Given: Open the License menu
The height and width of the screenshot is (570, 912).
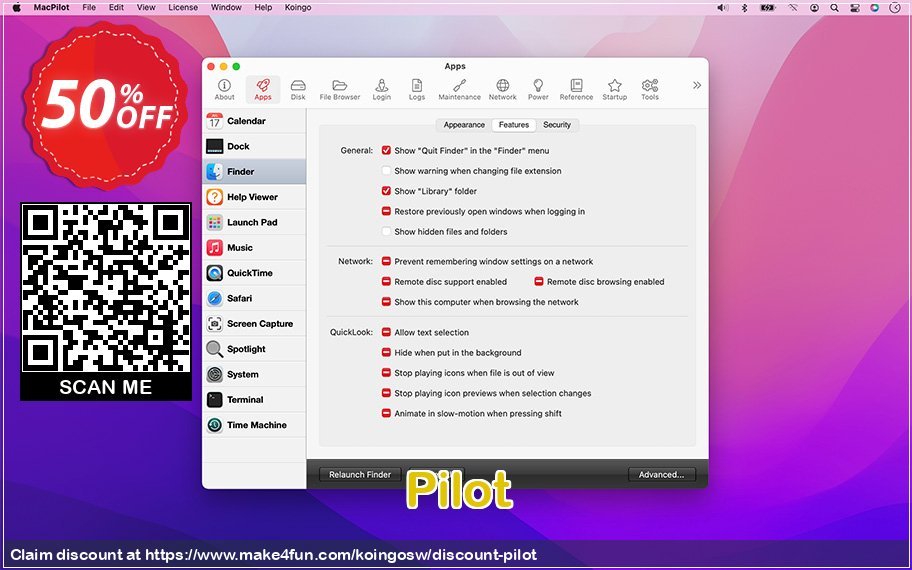Looking at the screenshot, I should [183, 8].
